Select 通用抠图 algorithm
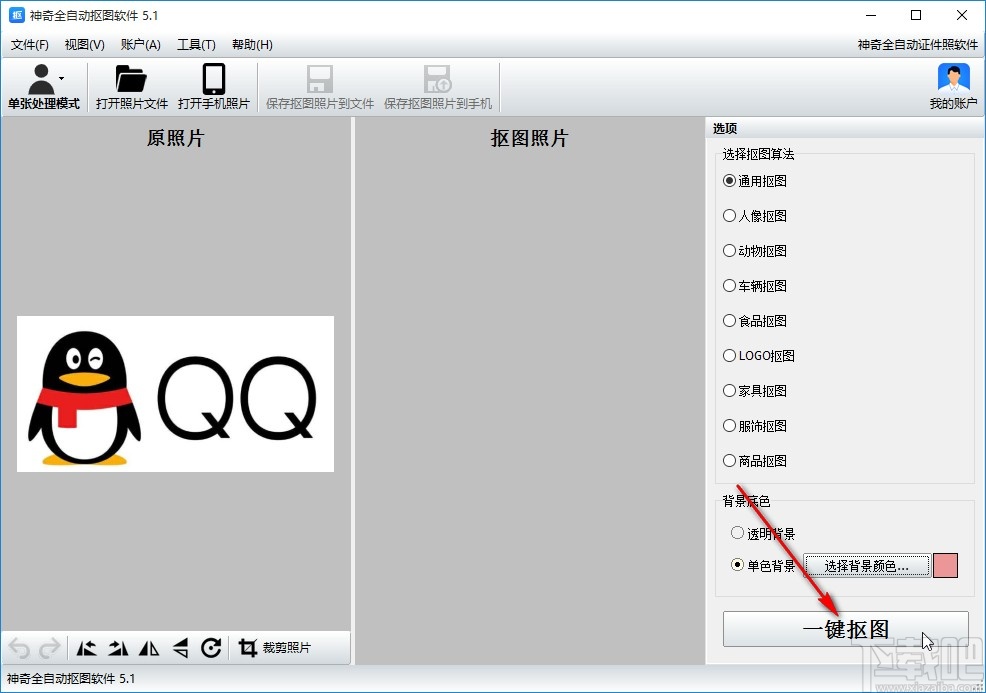This screenshot has width=986, height=693. pos(755,181)
